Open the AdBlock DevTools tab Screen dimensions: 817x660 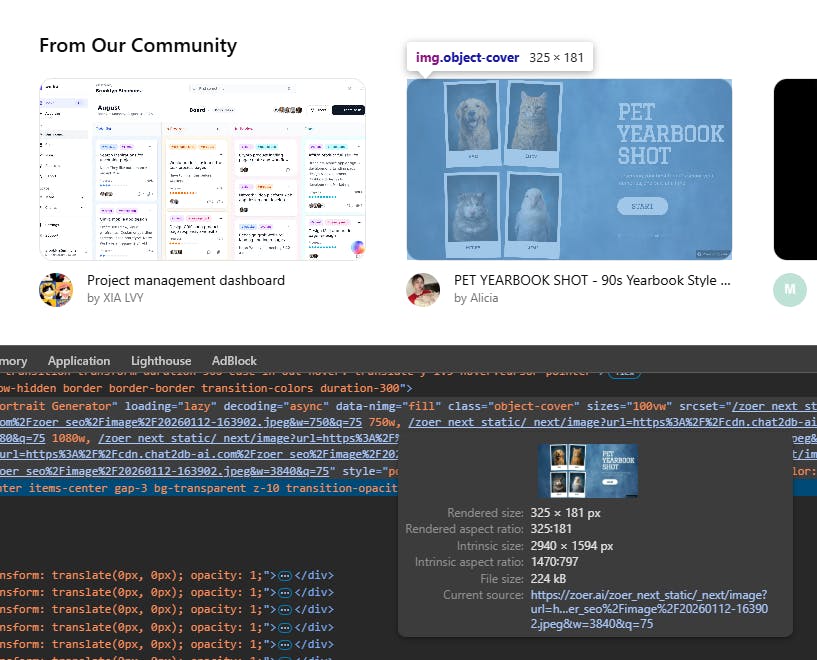pos(234,360)
